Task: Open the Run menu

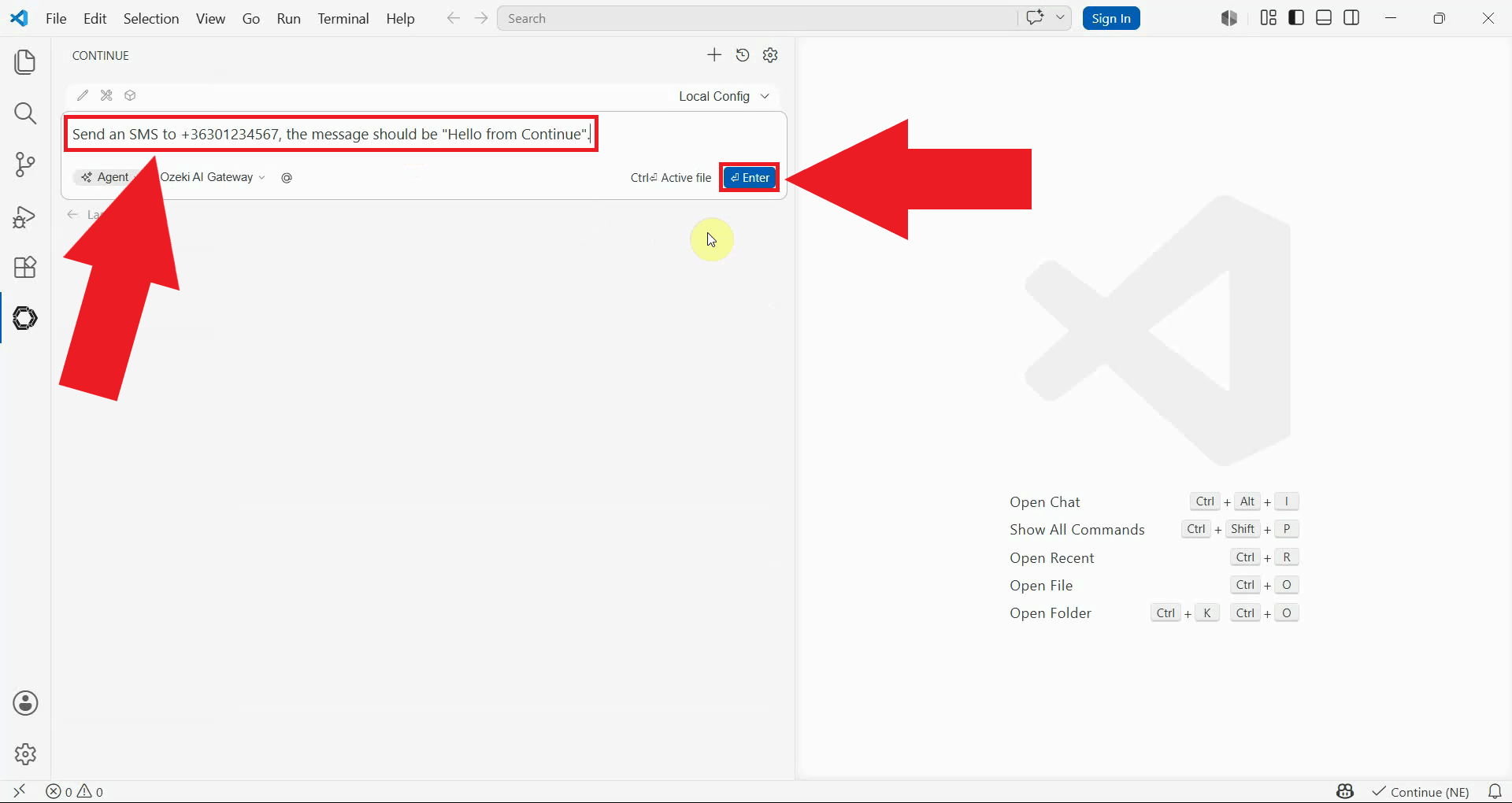Action: coord(289,18)
